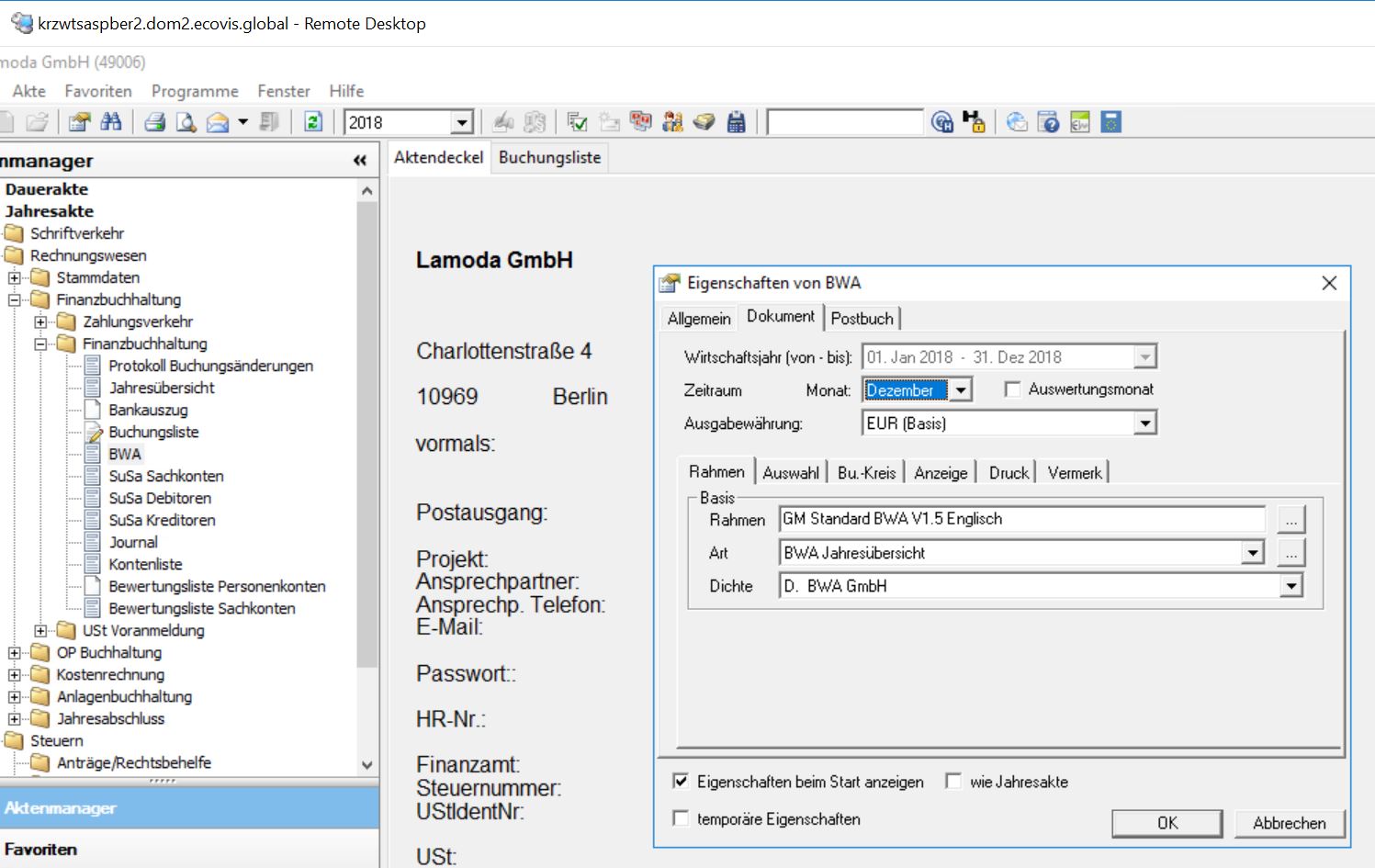Switch to the Postbuch tab
The image size is (1375, 868).
point(862,318)
